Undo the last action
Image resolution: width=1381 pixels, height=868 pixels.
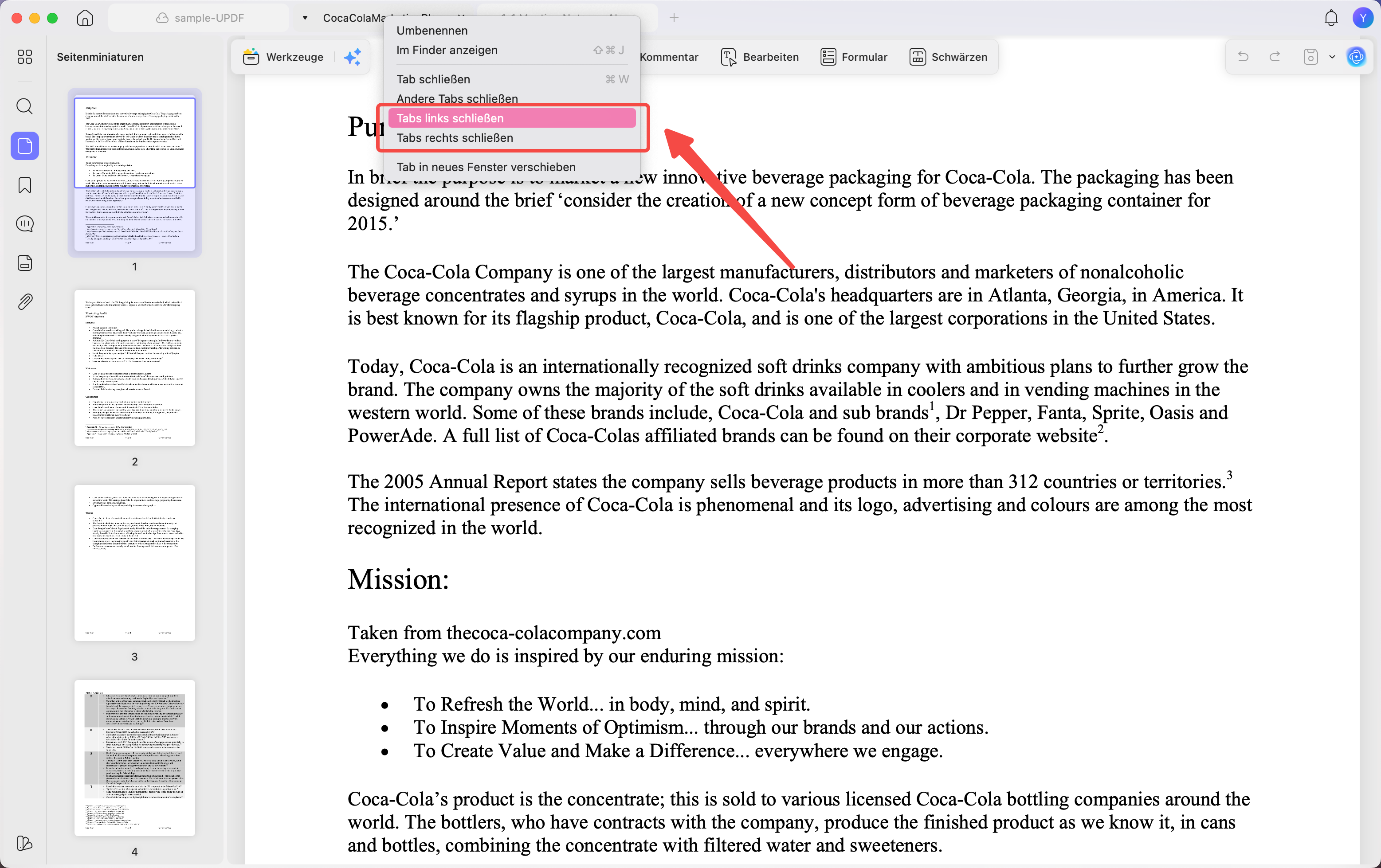(1243, 57)
